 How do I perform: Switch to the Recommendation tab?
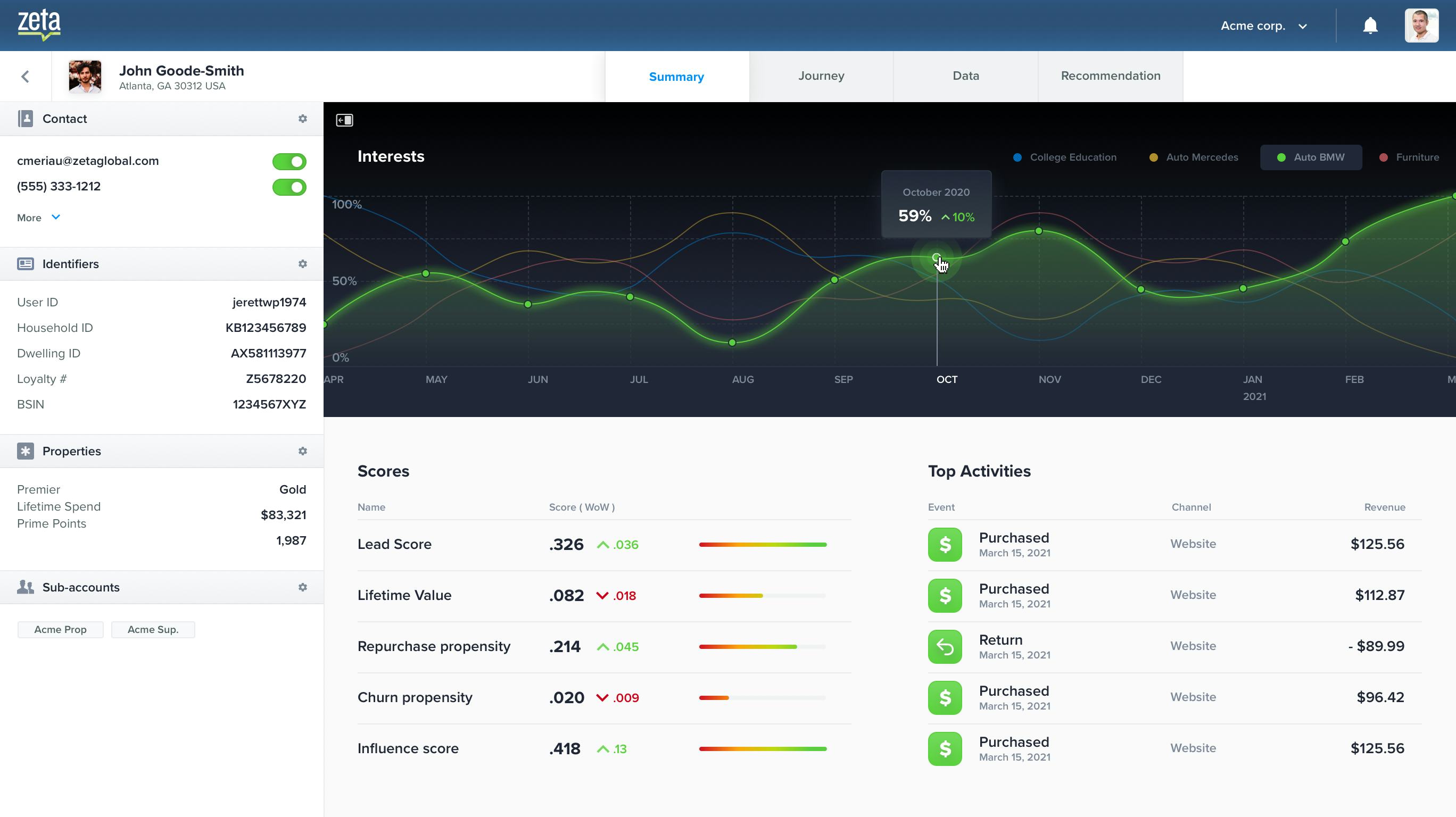click(1110, 75)
